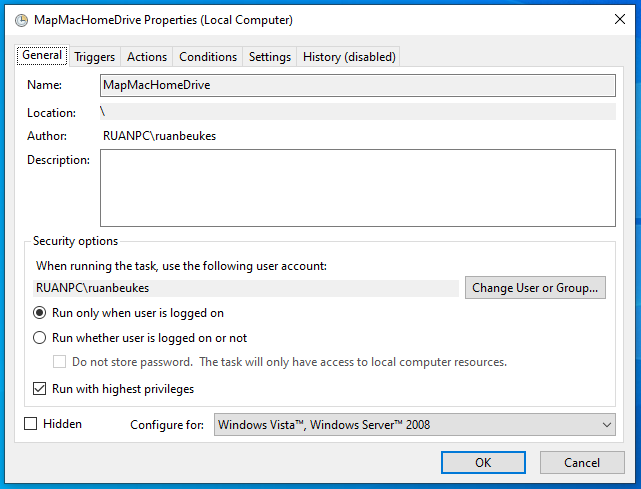Screen dimensions: 641x489
Task: Switch to the General tab
Action: [x=43, y=56]
